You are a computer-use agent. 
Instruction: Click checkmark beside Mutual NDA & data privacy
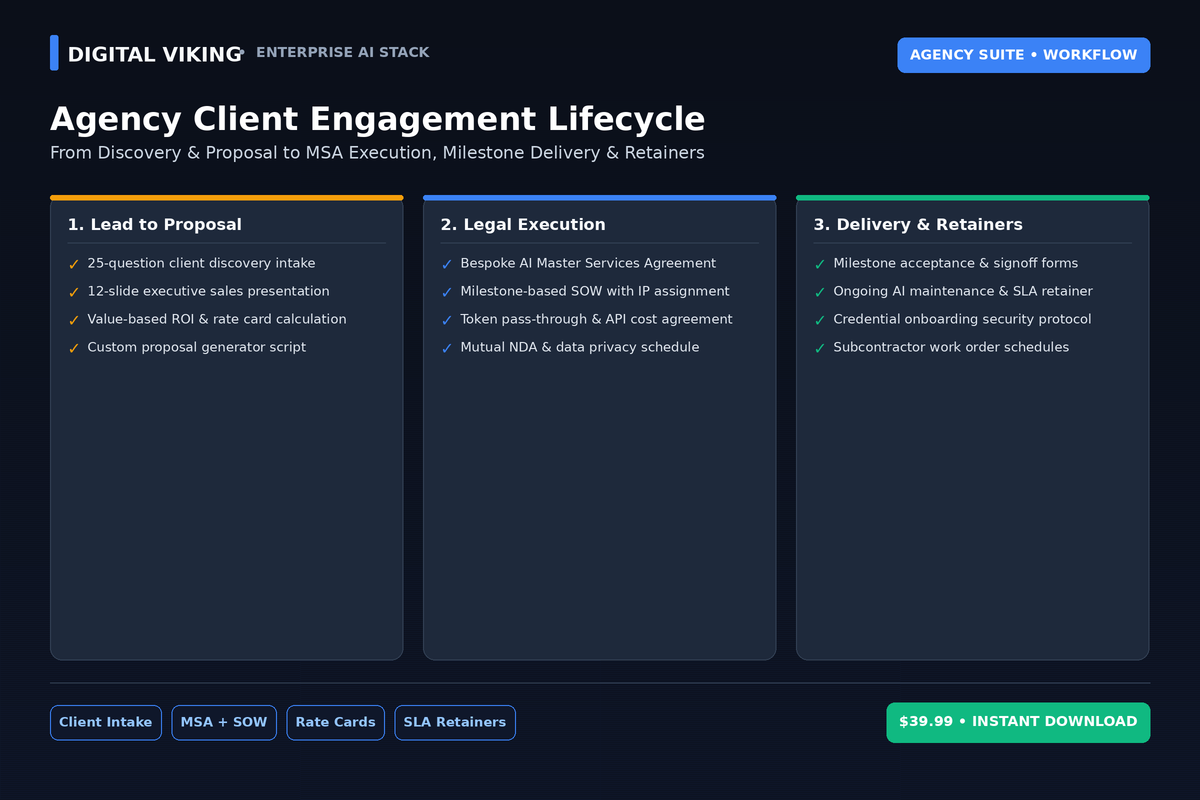click(x=447, y=349)
